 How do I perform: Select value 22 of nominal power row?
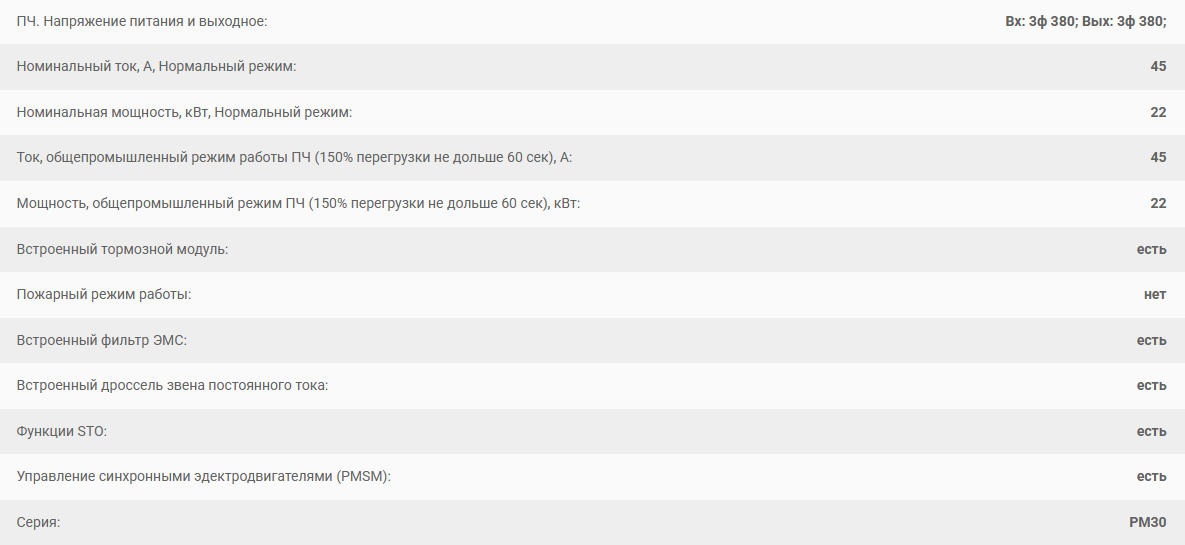click(1159, 112)
